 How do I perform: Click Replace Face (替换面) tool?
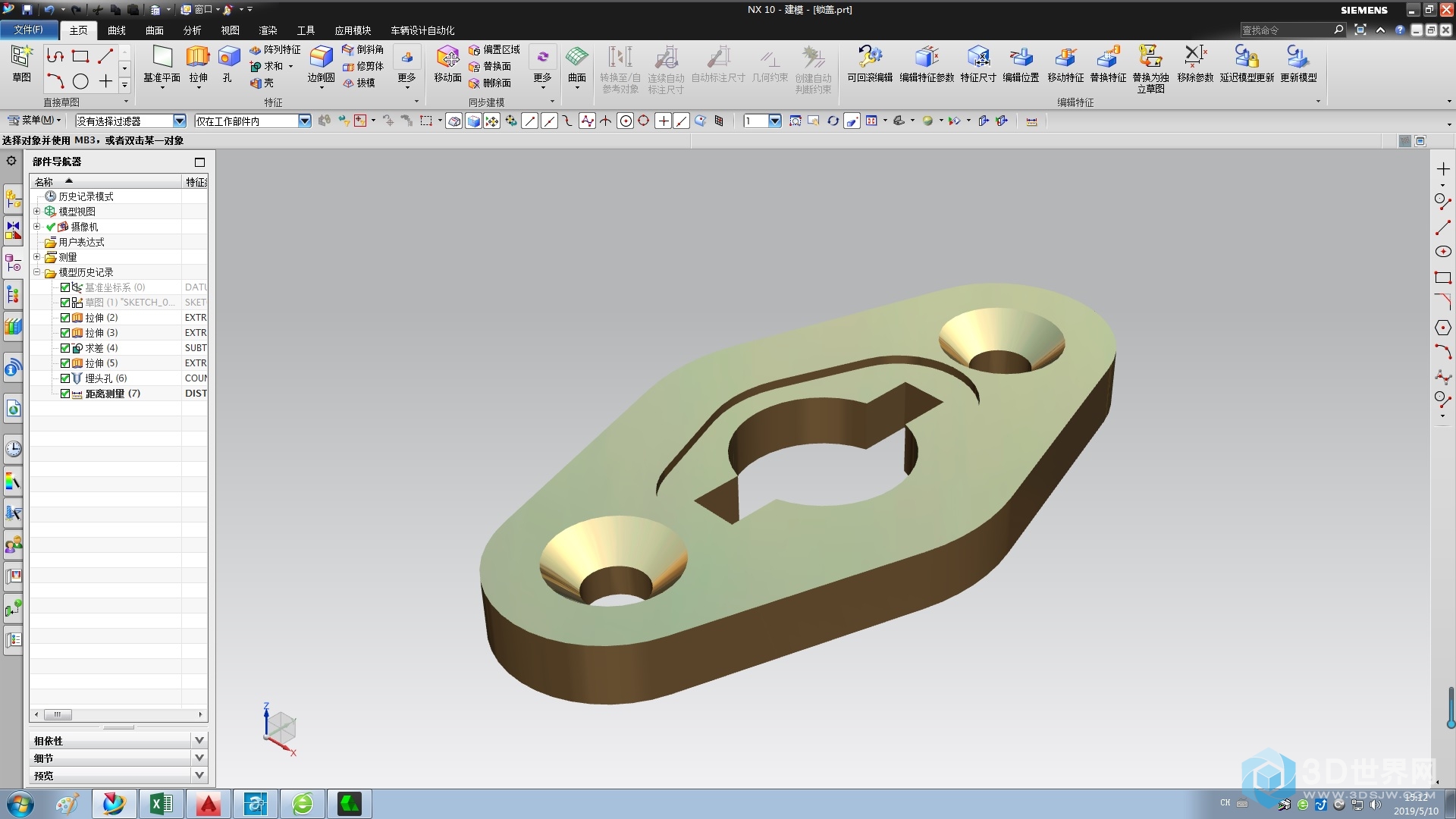[490, 66]
